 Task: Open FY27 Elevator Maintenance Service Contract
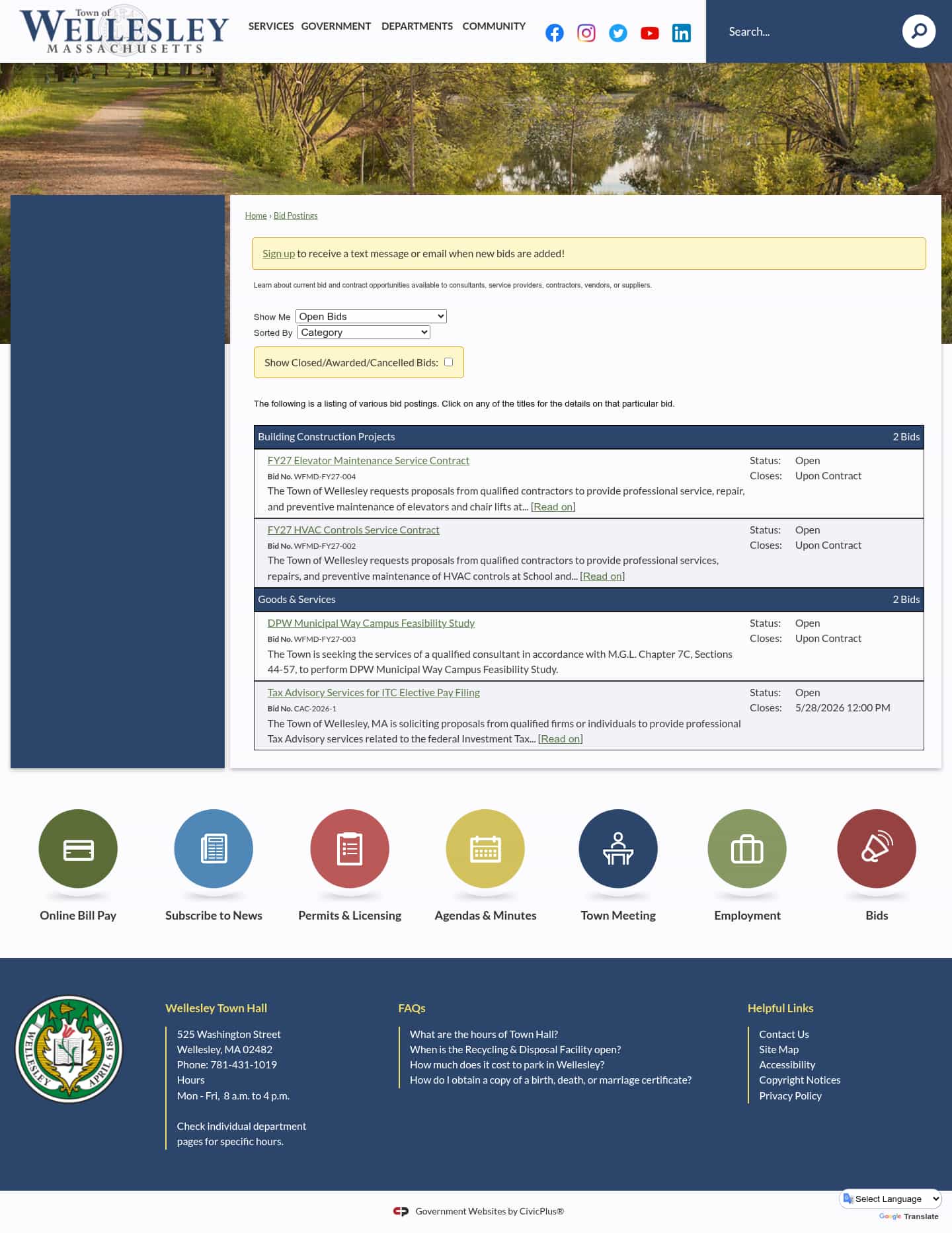(x=368, y=461)
